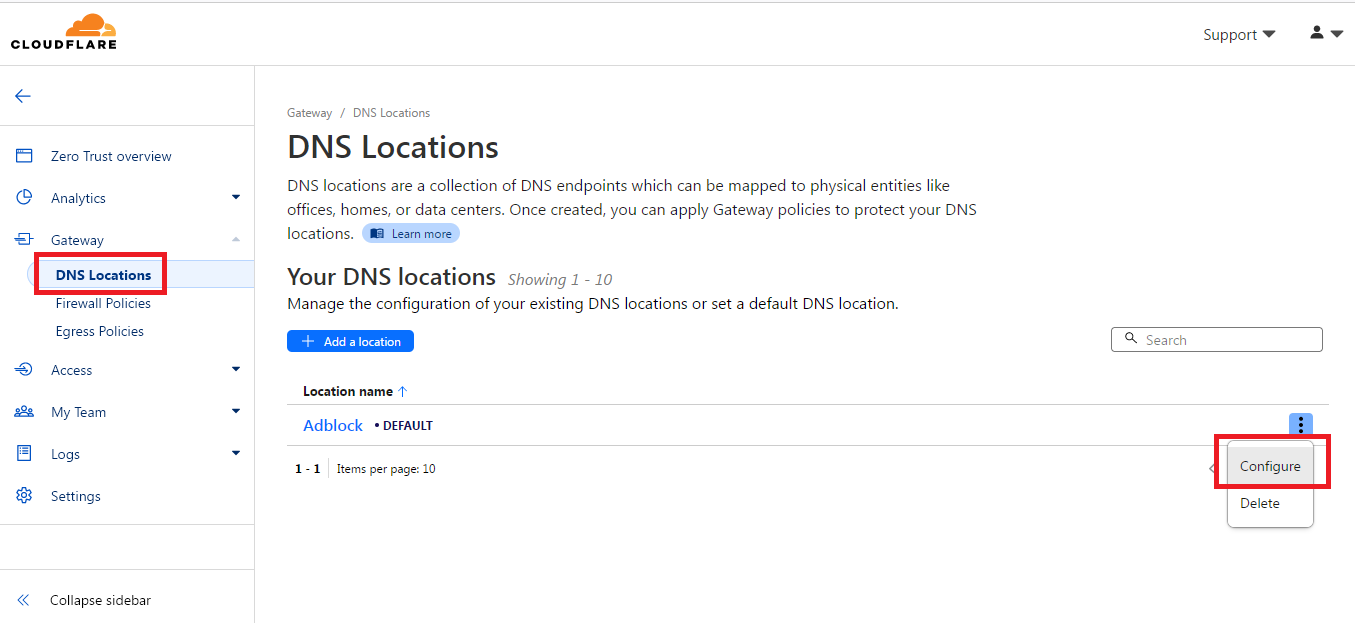Open Egress Policies in sidebar
This screenshot has width=1355, height=623.
pyautogui.click(x=100, y=331)
